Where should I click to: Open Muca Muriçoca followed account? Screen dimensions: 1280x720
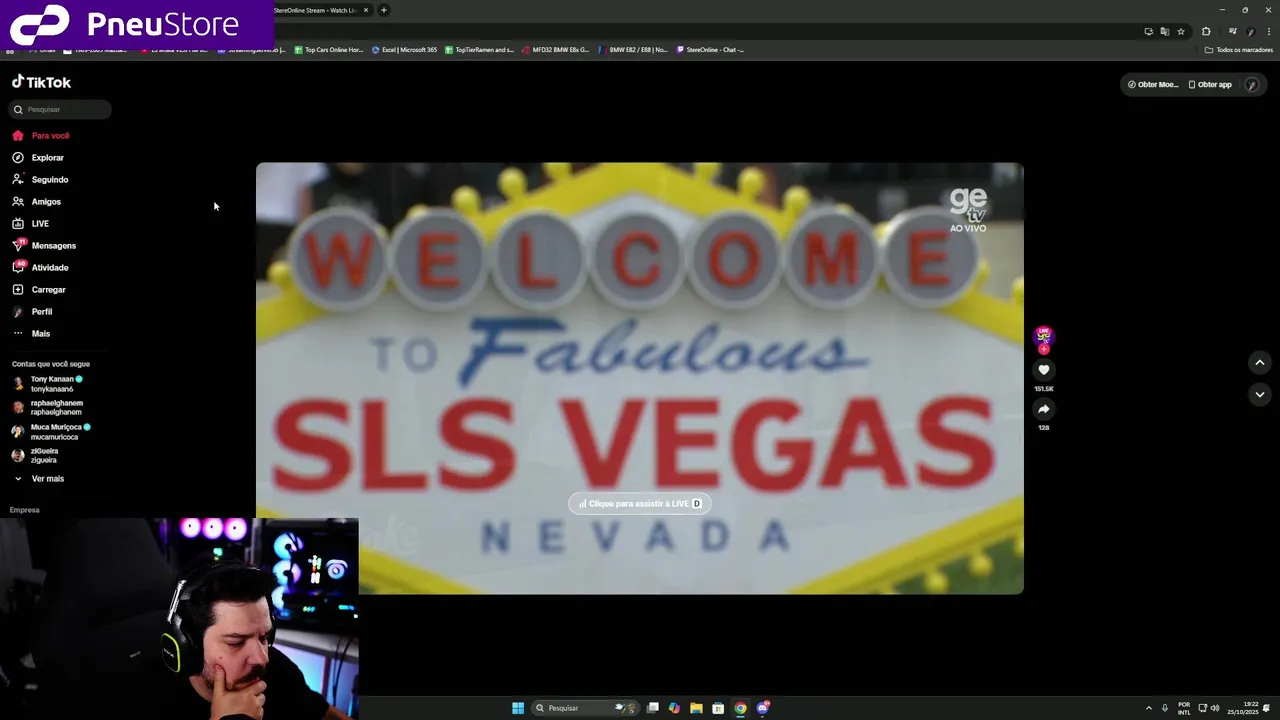click(51, 431)
